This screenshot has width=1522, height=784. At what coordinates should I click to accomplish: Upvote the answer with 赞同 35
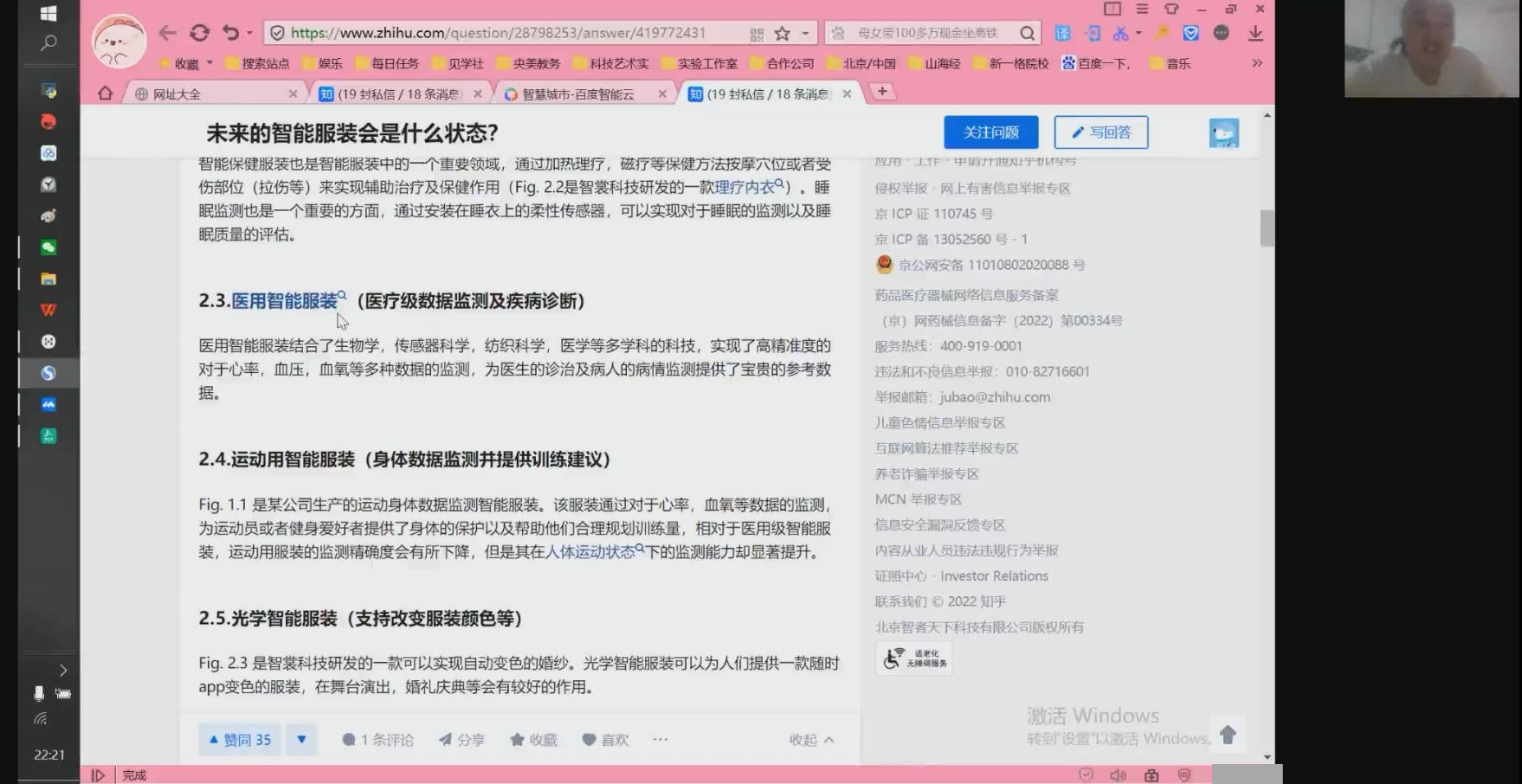(239, 740)
